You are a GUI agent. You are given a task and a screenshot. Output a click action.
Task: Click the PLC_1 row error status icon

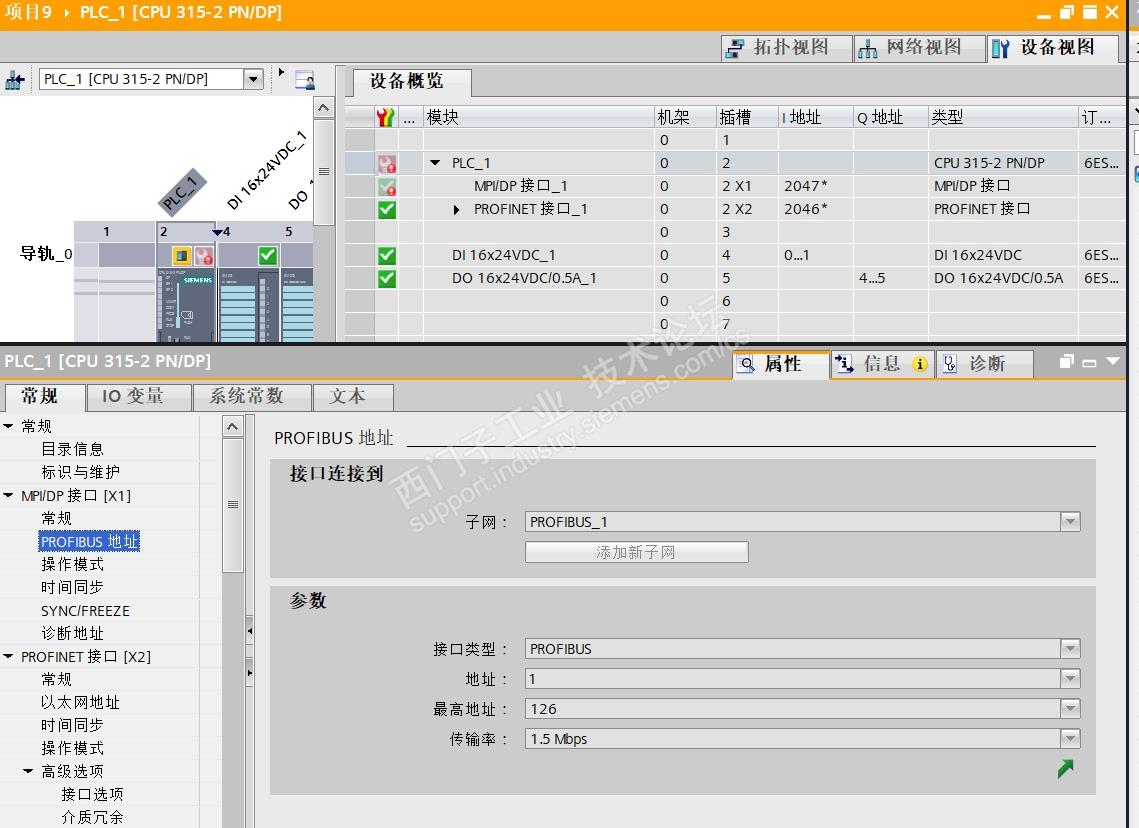click(x=387, y=163)
